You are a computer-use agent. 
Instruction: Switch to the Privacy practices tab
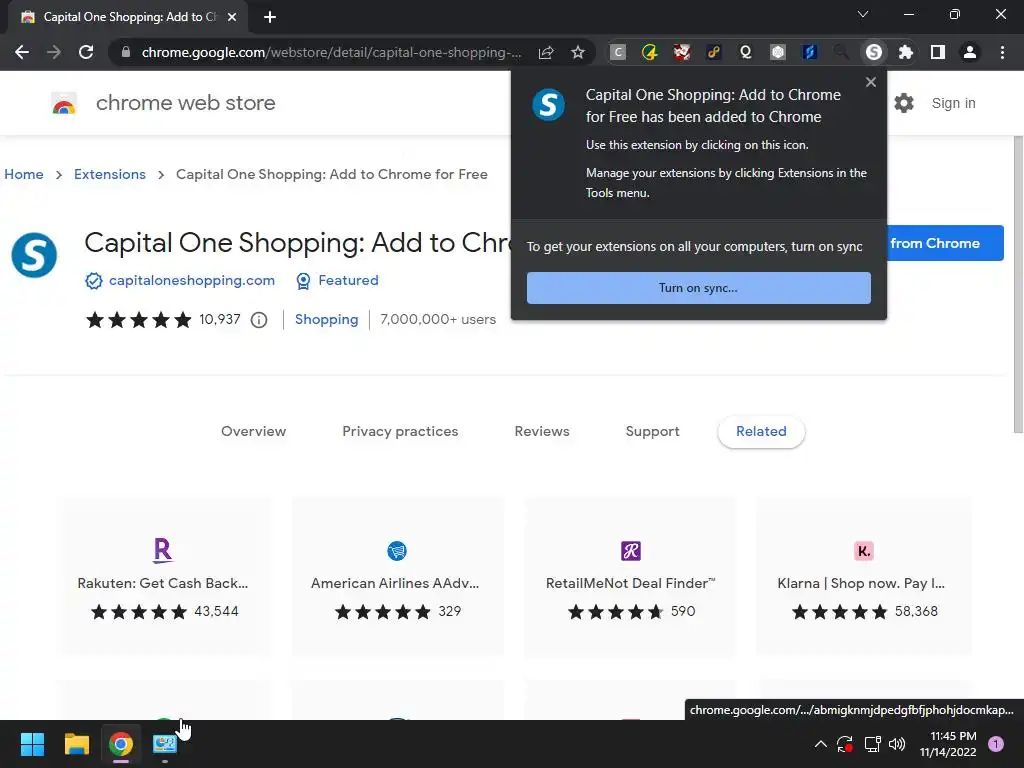click(400, 431)
